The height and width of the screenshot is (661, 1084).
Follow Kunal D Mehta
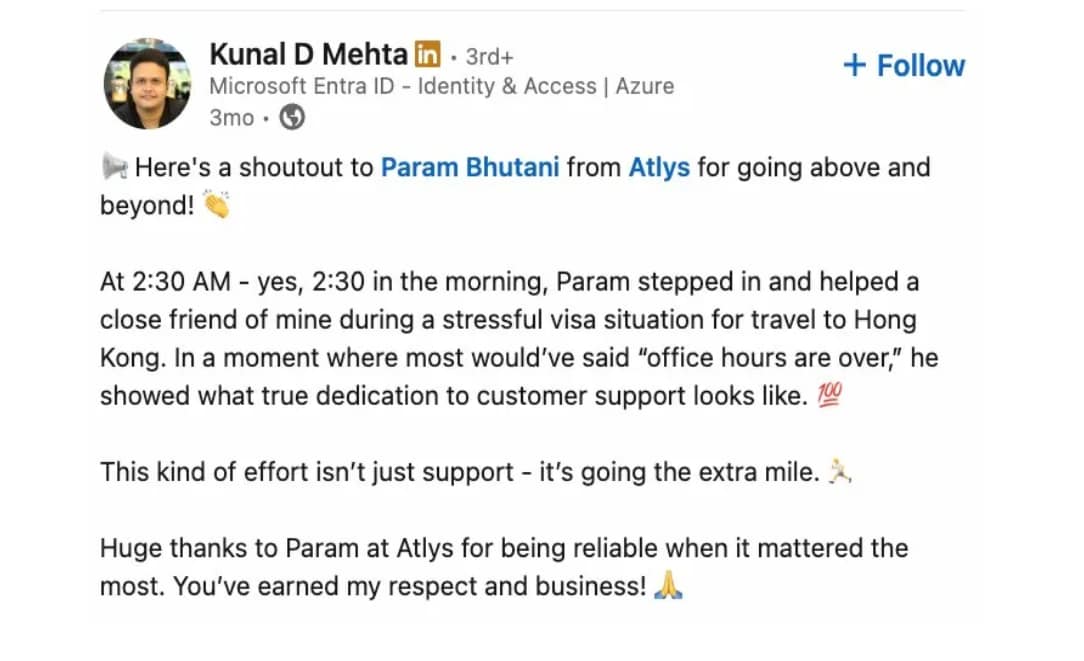(x=904, y=66)
